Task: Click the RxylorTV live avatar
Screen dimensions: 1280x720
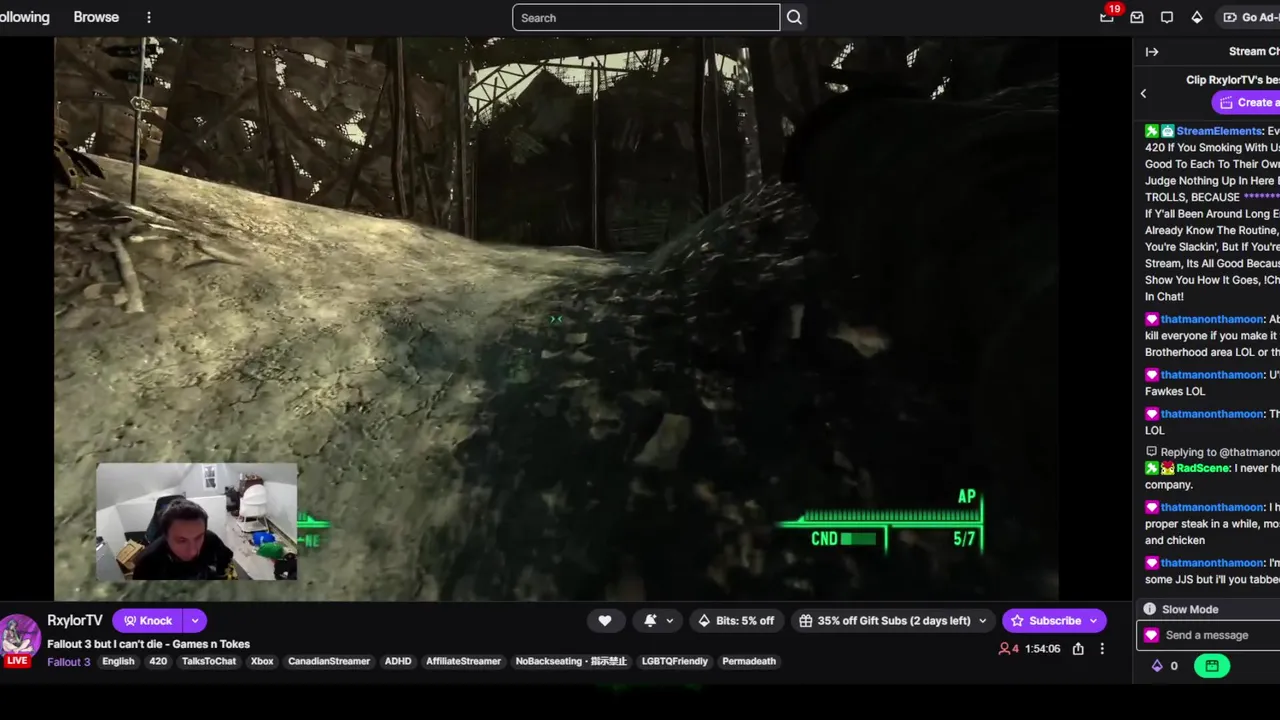Action: (18, 636)
